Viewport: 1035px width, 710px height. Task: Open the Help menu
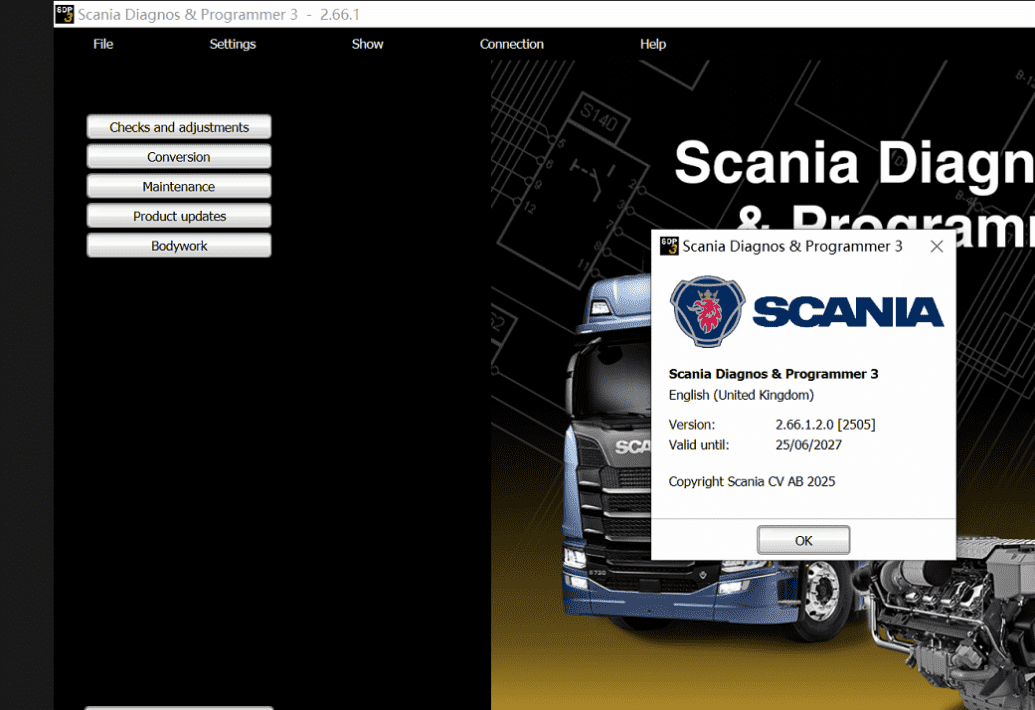[653, 44]
